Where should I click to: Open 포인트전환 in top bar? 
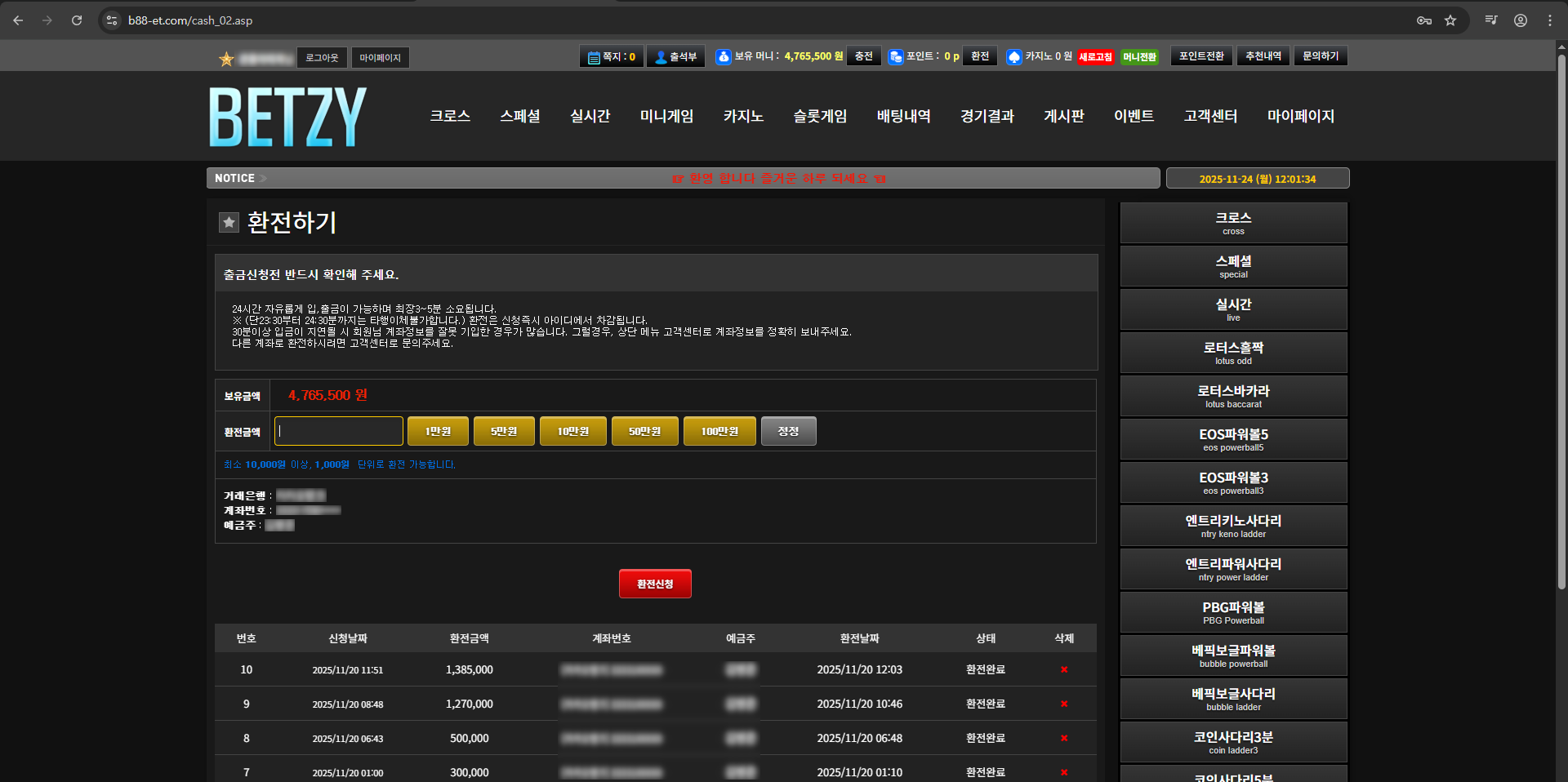(1201, 56)
